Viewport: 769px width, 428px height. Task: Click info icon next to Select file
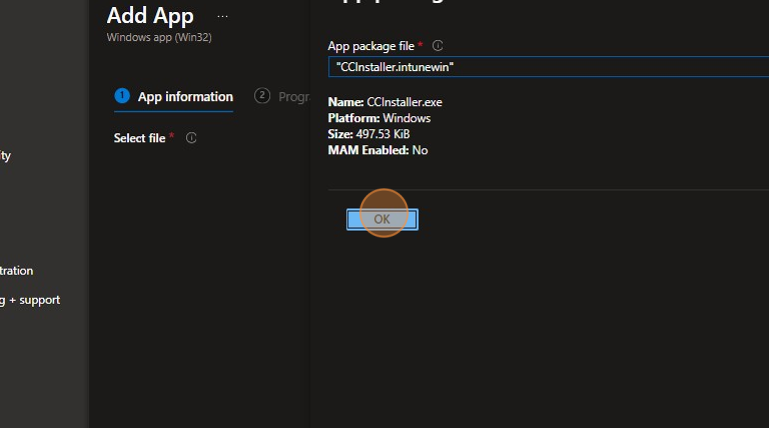click(x=191, y=138)
